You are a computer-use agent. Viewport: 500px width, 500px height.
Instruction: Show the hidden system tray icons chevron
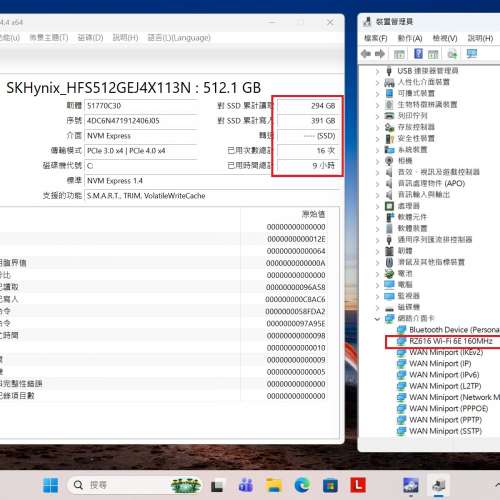click(497, 484)
